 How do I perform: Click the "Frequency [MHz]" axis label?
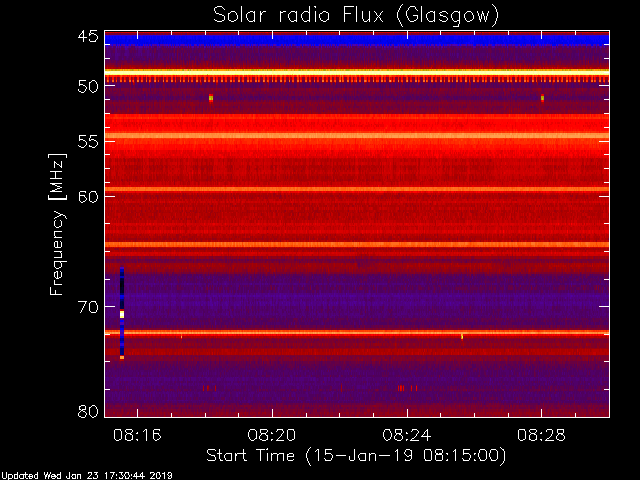57,224
